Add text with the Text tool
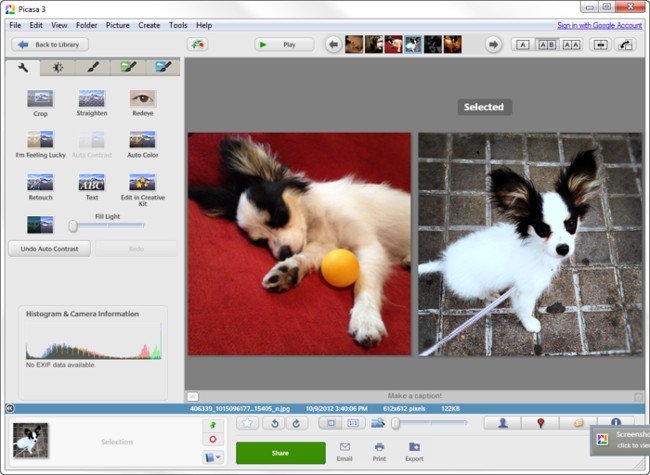The width and height of the screenshot is (650, 475). (92, 182)
